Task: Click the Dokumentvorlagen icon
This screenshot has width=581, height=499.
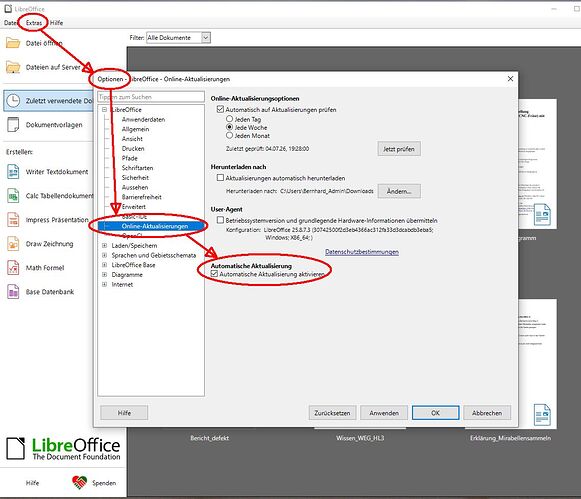Action: (13, 125)
